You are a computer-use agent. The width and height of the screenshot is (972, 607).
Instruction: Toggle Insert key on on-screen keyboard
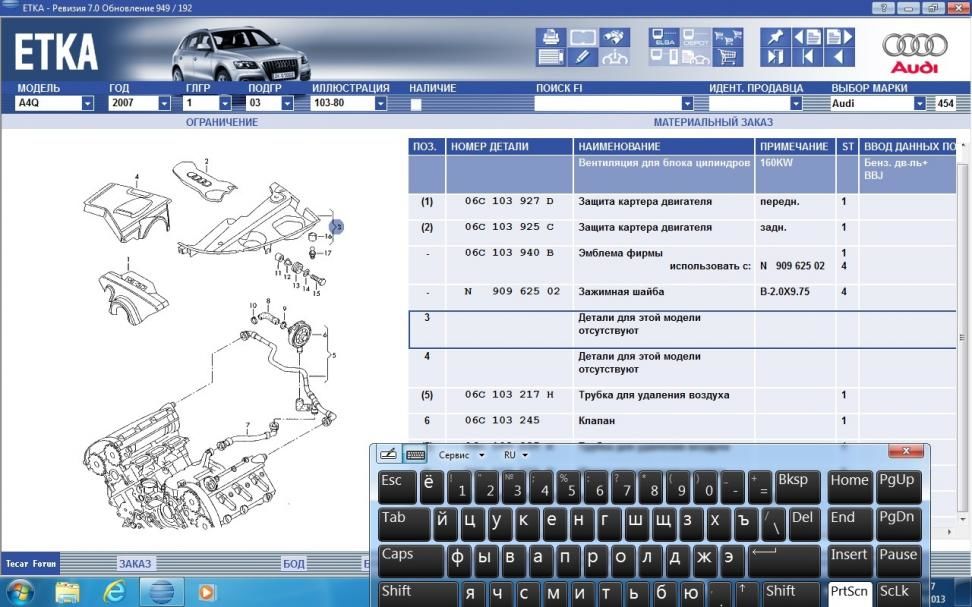pos(850,560)
